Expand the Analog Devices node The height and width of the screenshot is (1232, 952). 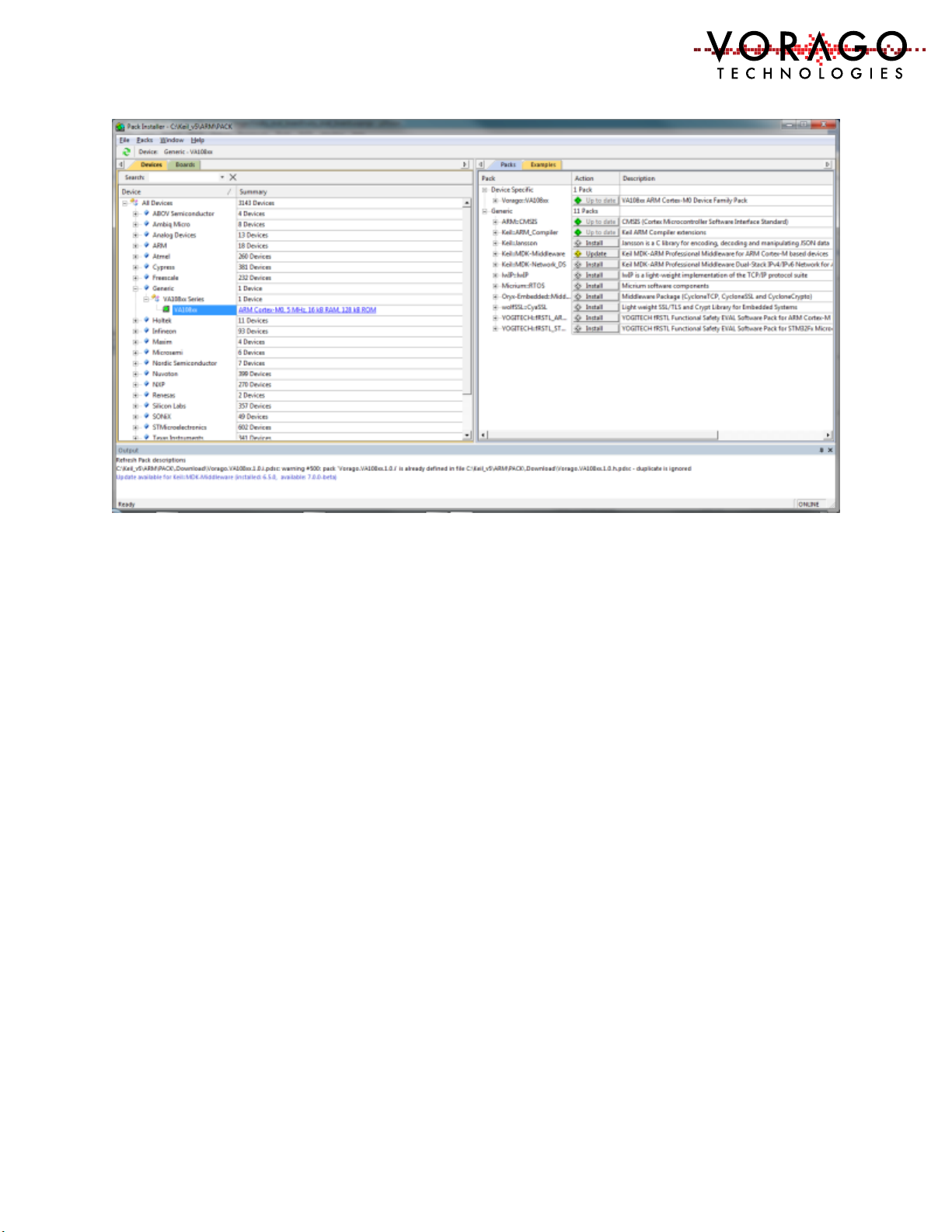tap(135, 235)
